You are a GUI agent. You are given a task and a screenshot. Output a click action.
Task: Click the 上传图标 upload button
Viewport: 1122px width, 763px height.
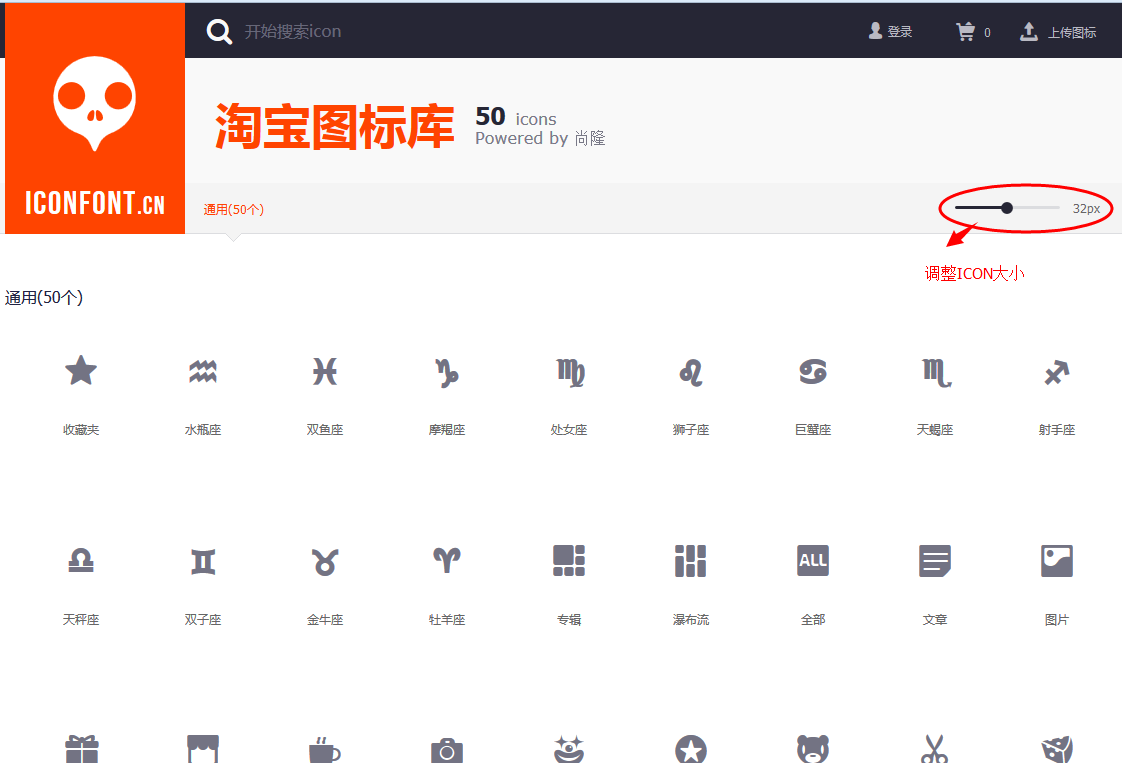click(1058, 31)
